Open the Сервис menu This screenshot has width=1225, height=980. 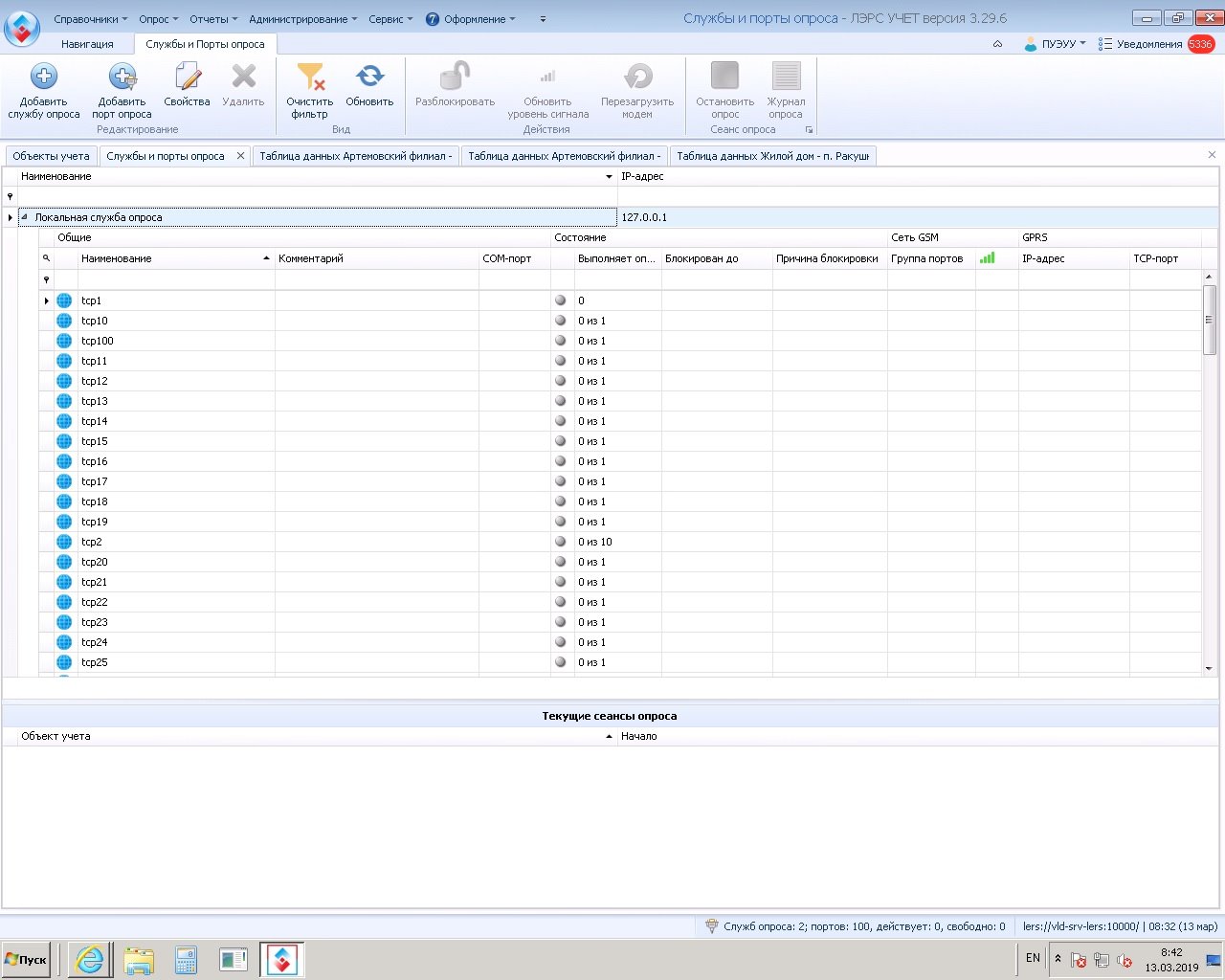pos(390,19)
